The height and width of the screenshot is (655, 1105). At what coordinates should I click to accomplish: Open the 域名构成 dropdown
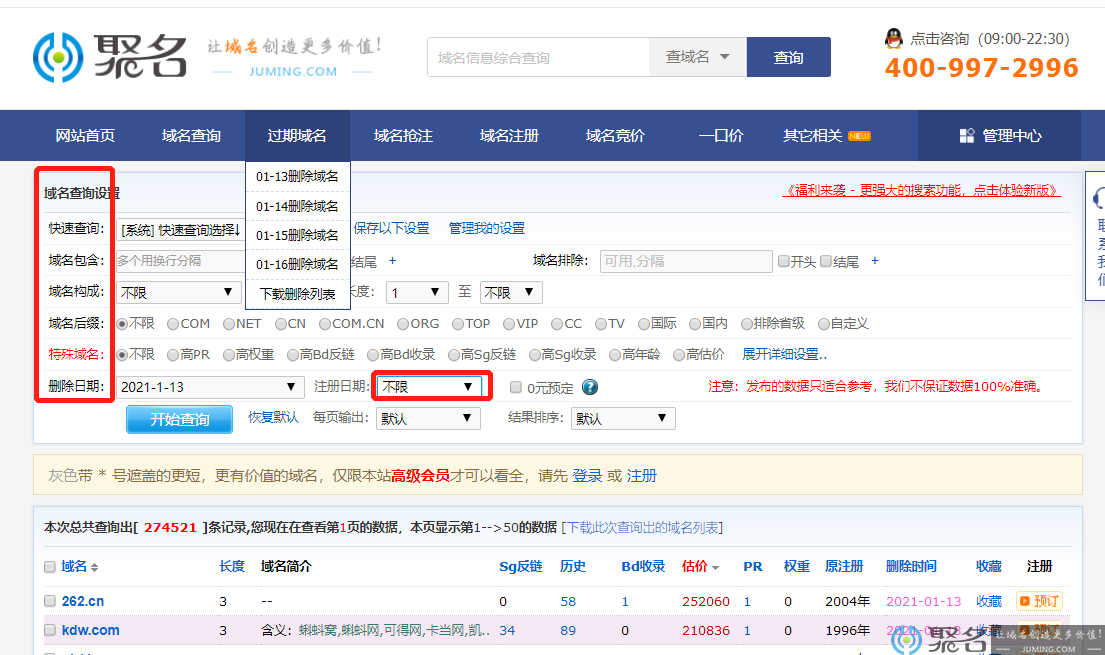[178, 292]
